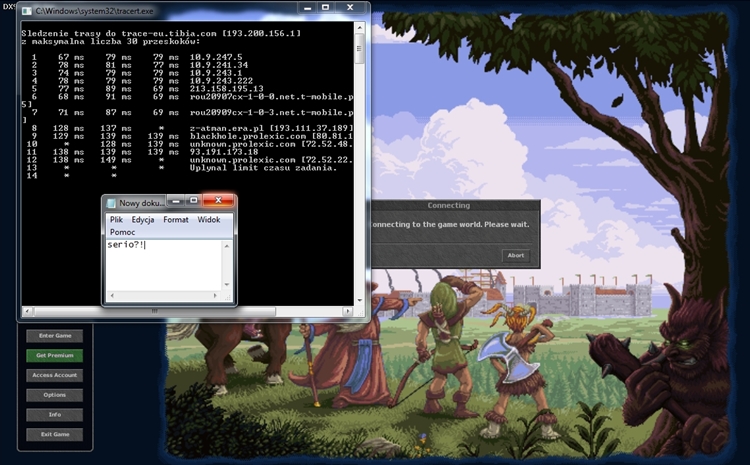Click hop 11 address 93.191.173.18

[224, 152]
